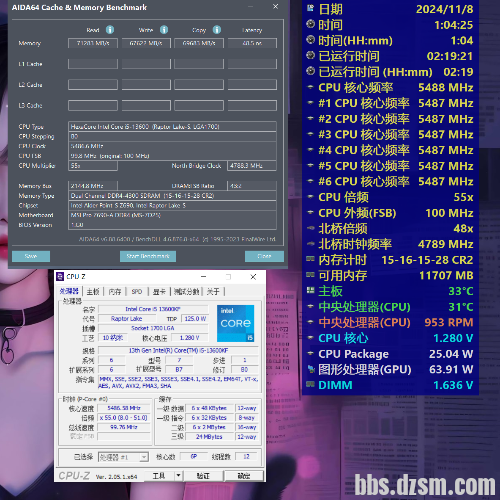
Task: Close the AIDA64 benchmark window
Action: (x=276, y=7)
